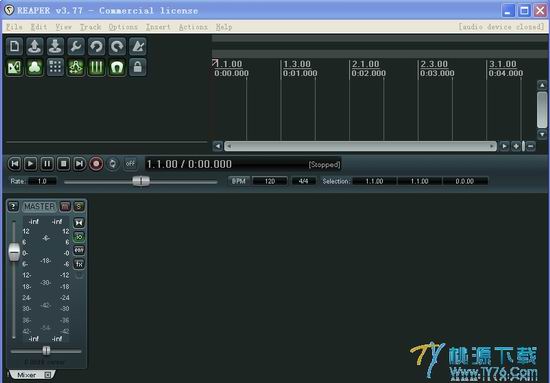Open the Mixer tab options icon

point(47,375)
